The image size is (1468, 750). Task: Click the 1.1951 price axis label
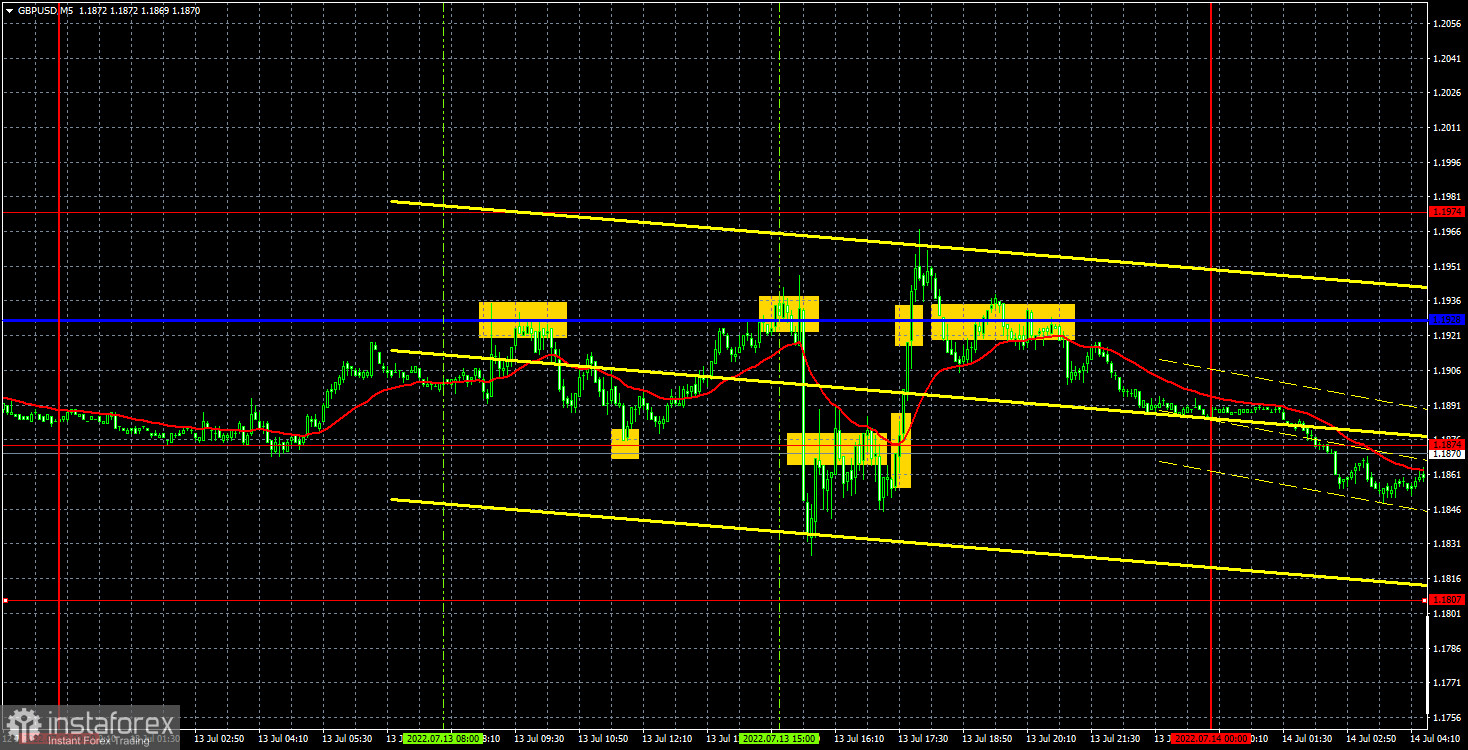point(1447,267)
